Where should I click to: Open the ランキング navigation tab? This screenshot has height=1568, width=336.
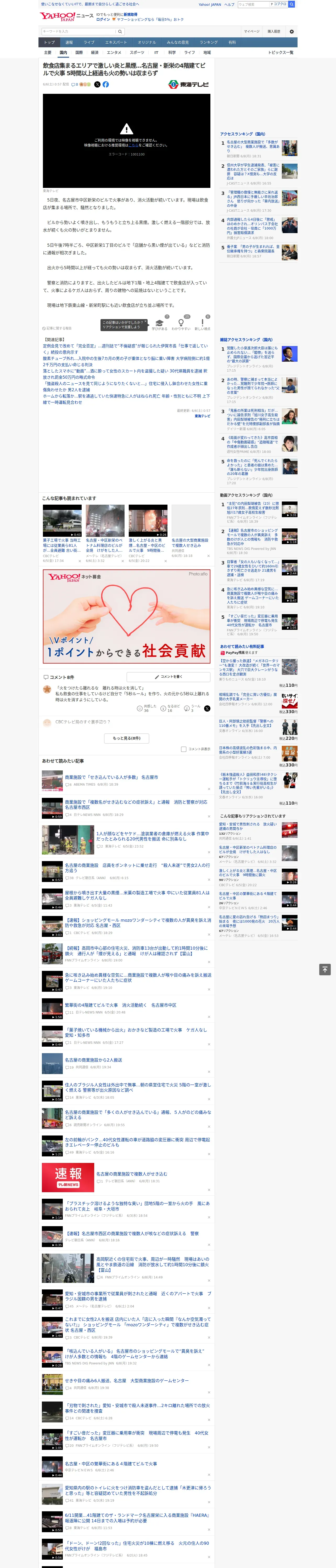pyautogui.click(x=209, y=43)
